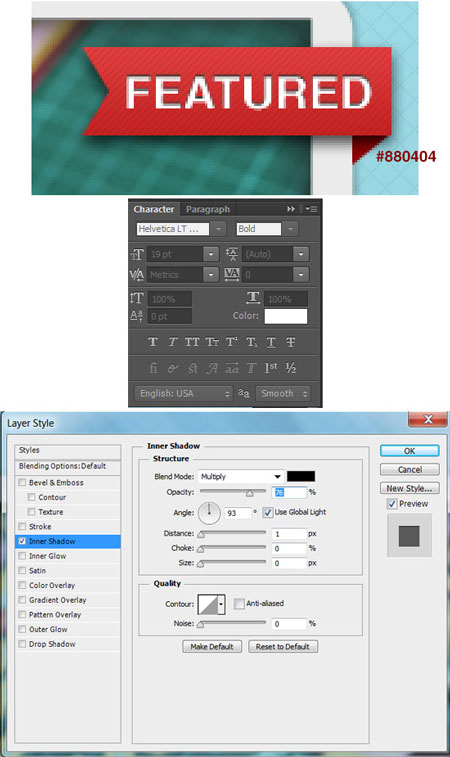Toggle Superscript style icon

pyautogui.click(x=232, y=342)
